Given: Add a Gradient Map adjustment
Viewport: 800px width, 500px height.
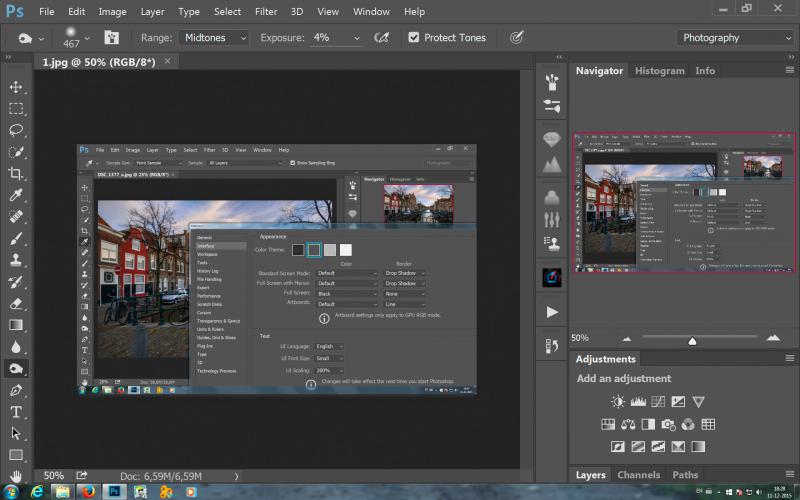Looking at the screenshot, I should click(x=698, y=446).
